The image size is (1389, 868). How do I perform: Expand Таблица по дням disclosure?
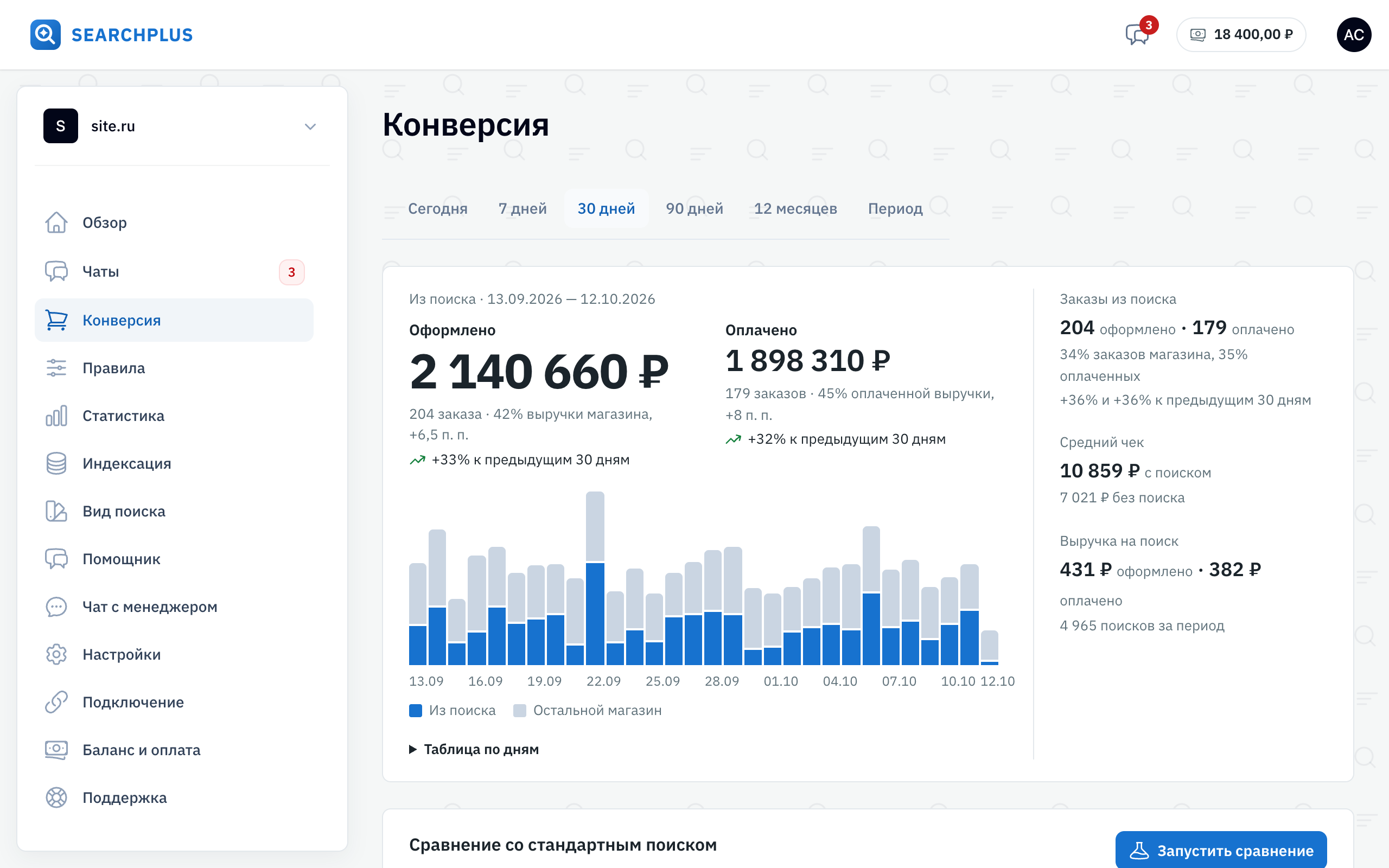[x=474, y=749]
